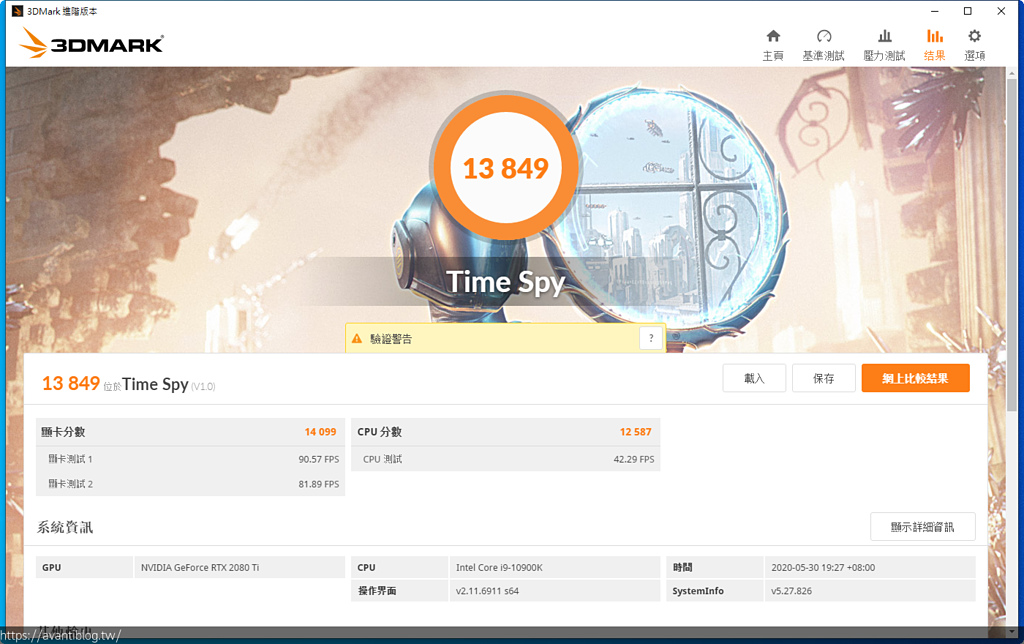Click the CPU 分數 header label

tap(379, 432)
